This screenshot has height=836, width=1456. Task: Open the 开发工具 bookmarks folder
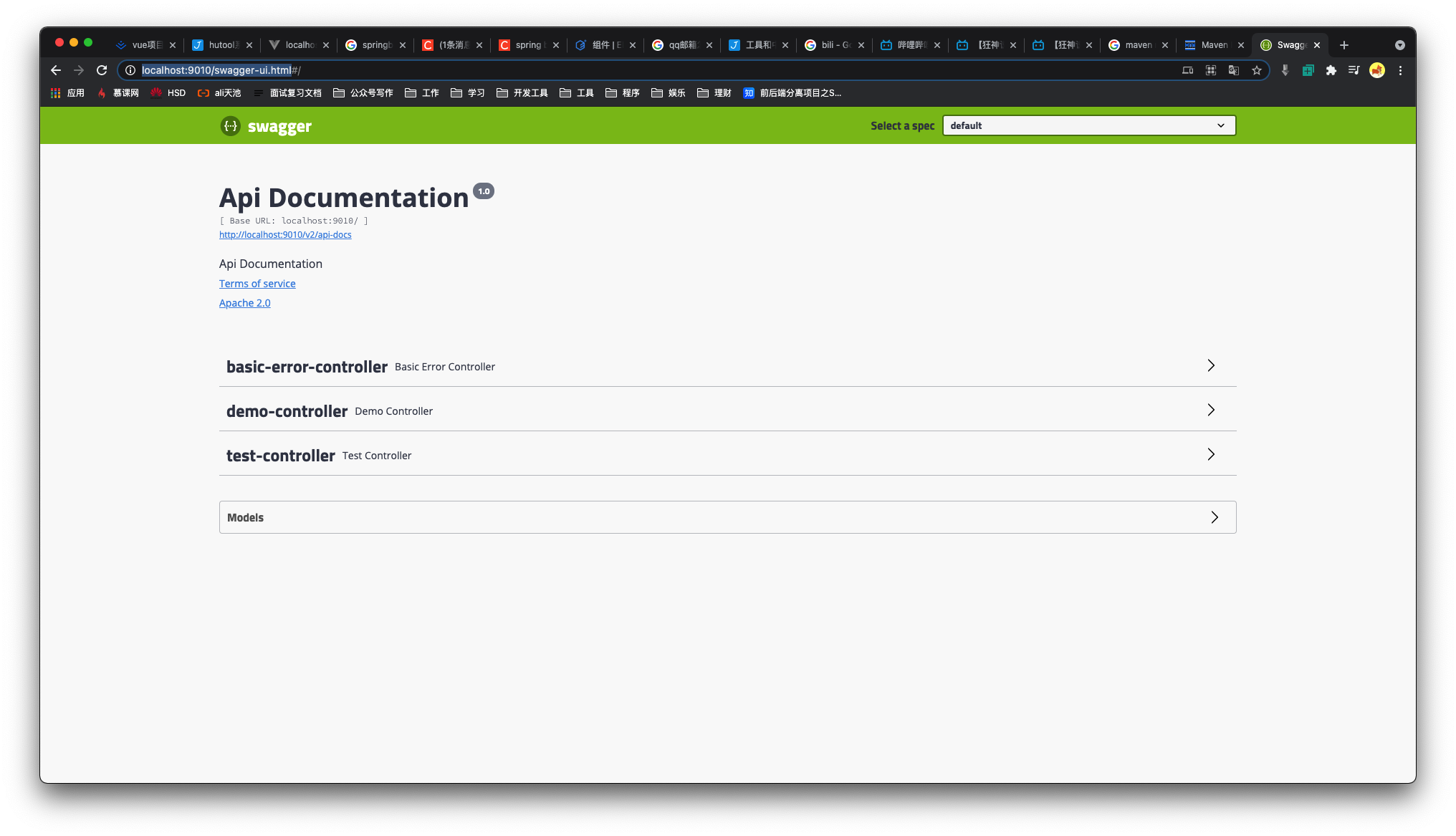tap(522, 93)
